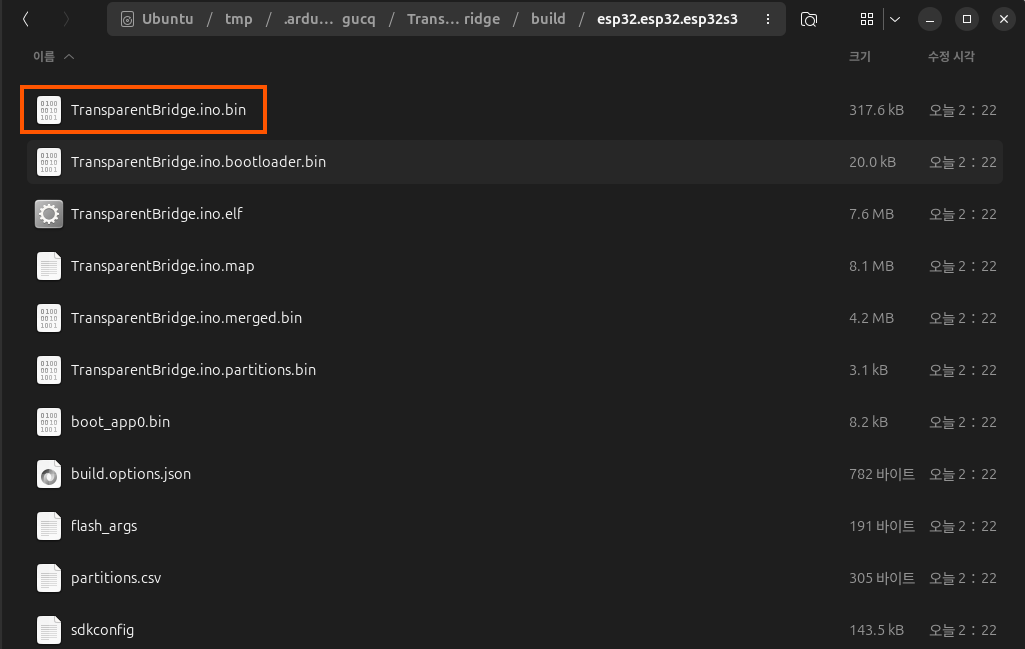The width and height of the screenshot is (1025, 649).
Task: Click the 782 바이트 size value
Action: click(x=881, y=474)
